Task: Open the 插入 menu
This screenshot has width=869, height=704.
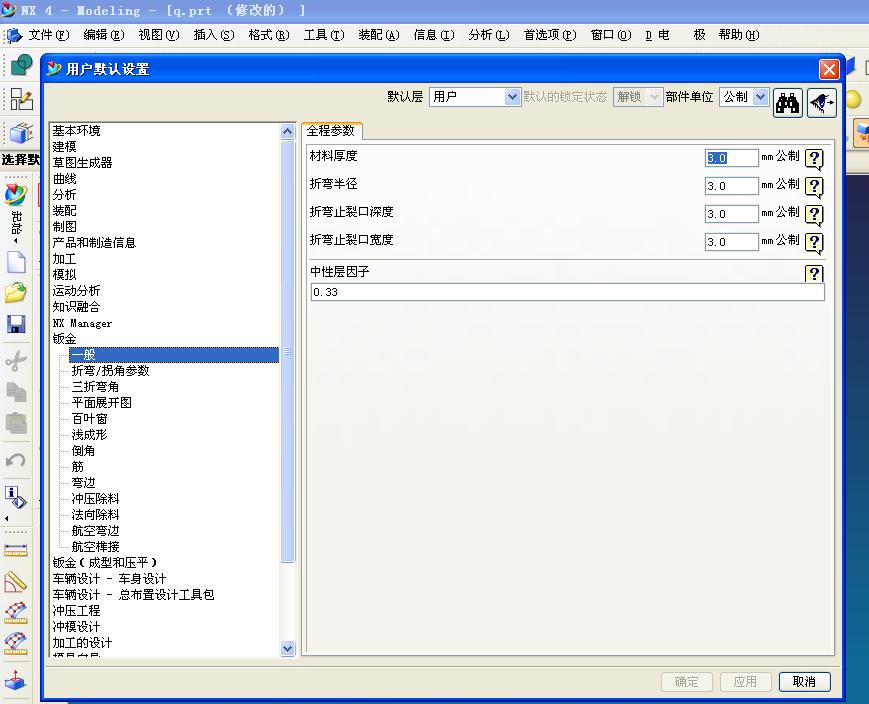Action: point(213,35)
